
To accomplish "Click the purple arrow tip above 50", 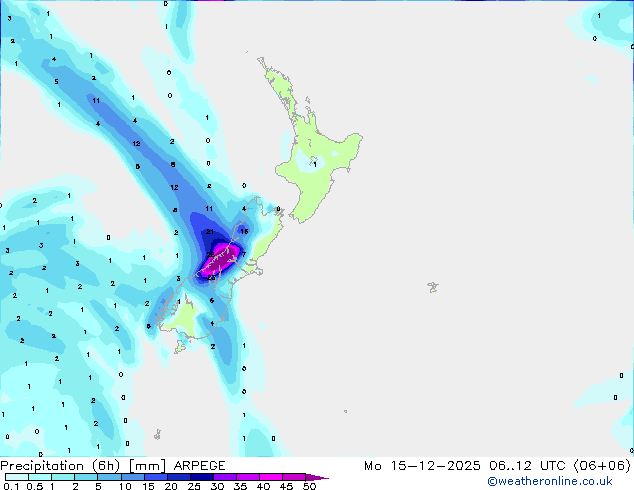I will 317,477.
